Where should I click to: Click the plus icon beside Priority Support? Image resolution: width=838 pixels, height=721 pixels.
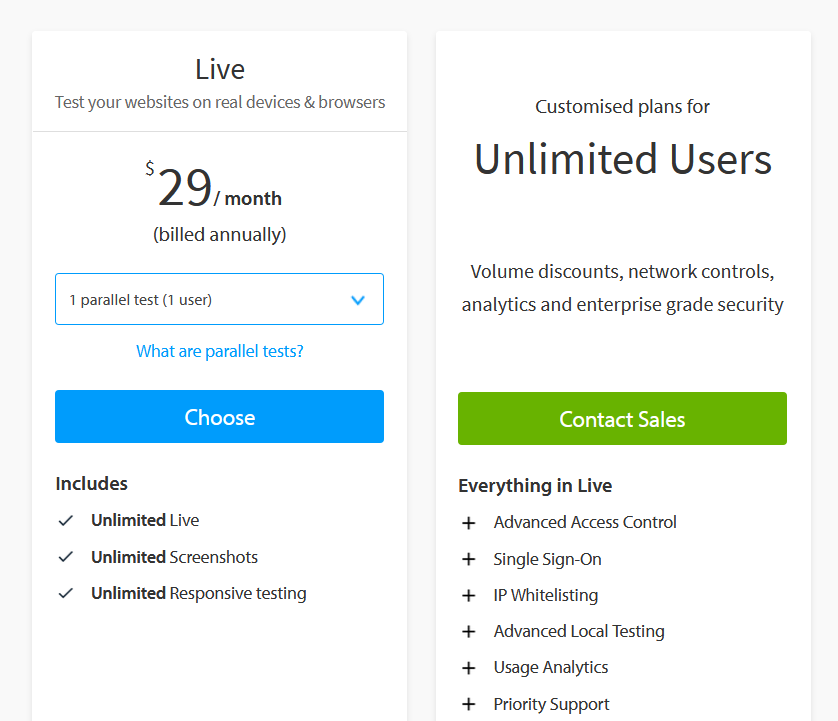(468, 704)
